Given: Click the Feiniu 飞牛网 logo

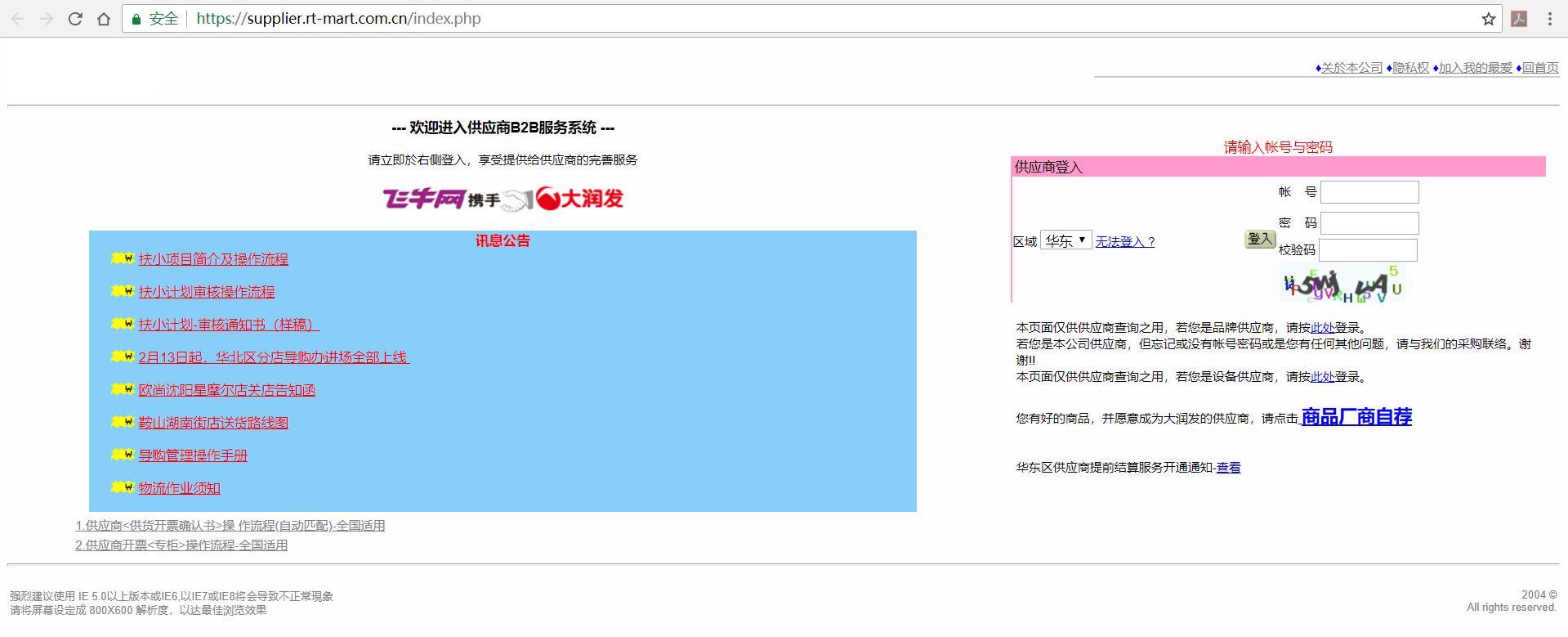Looking at the screenshot, I should (424, 199).
